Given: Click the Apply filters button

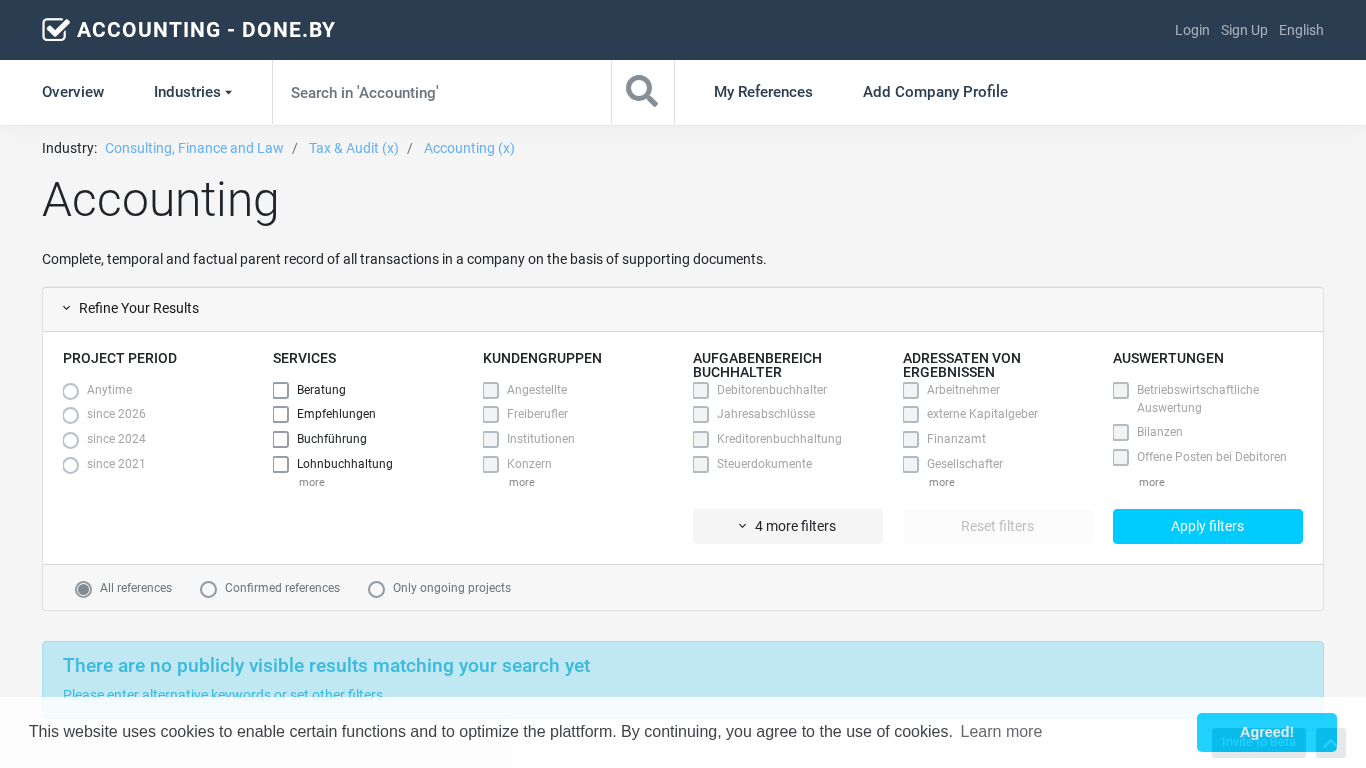Looking at the screenshot, I should tap(1208, 526).
